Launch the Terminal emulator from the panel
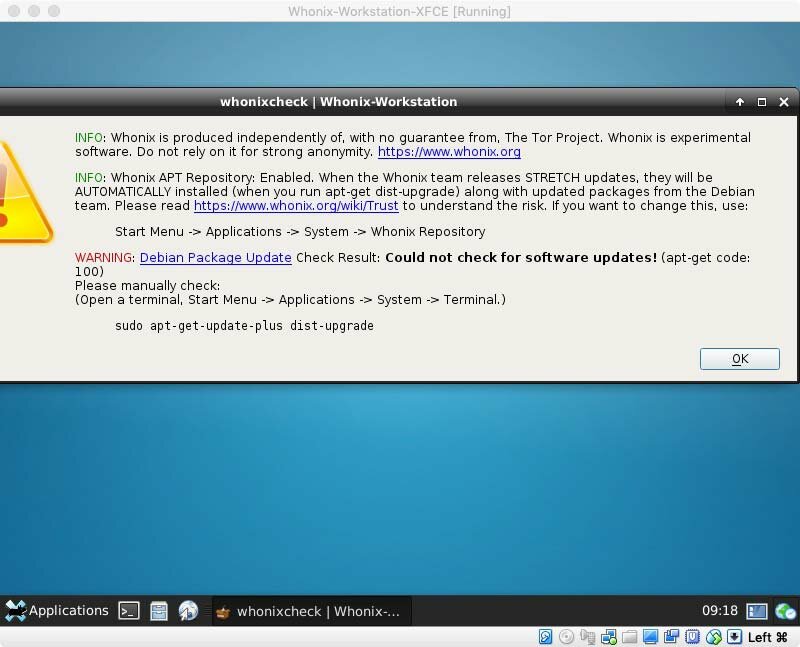 (129, 611)
